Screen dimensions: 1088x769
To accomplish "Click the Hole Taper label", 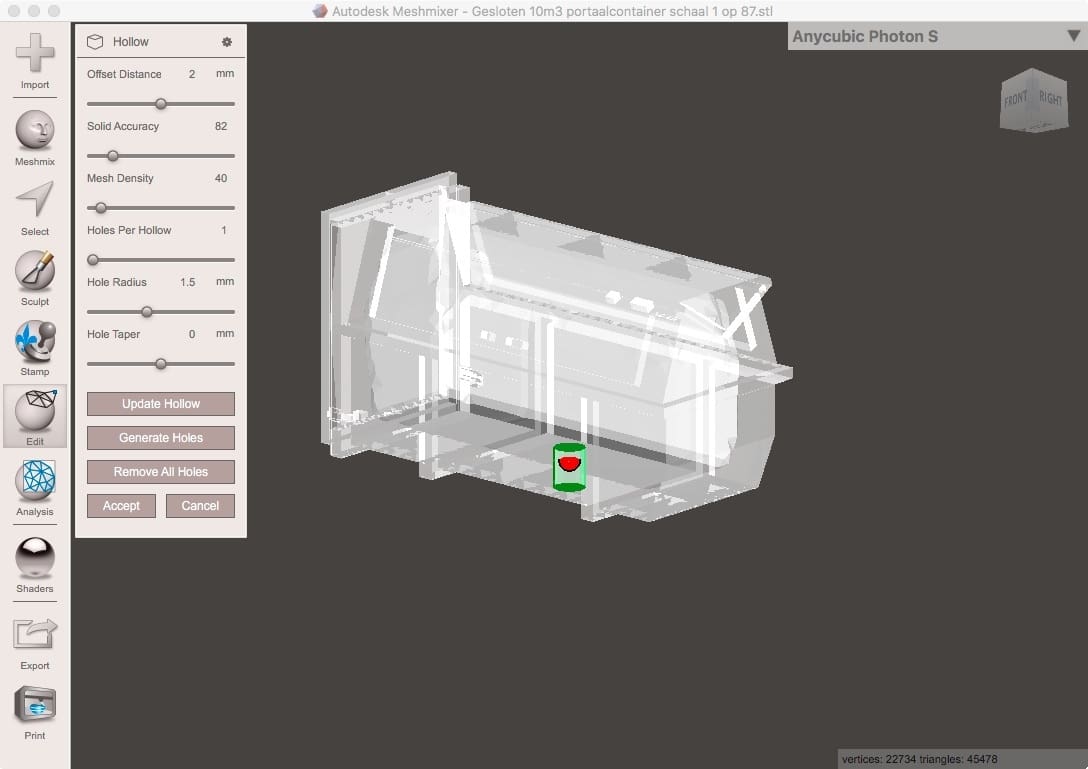I will tap(113, 335).
